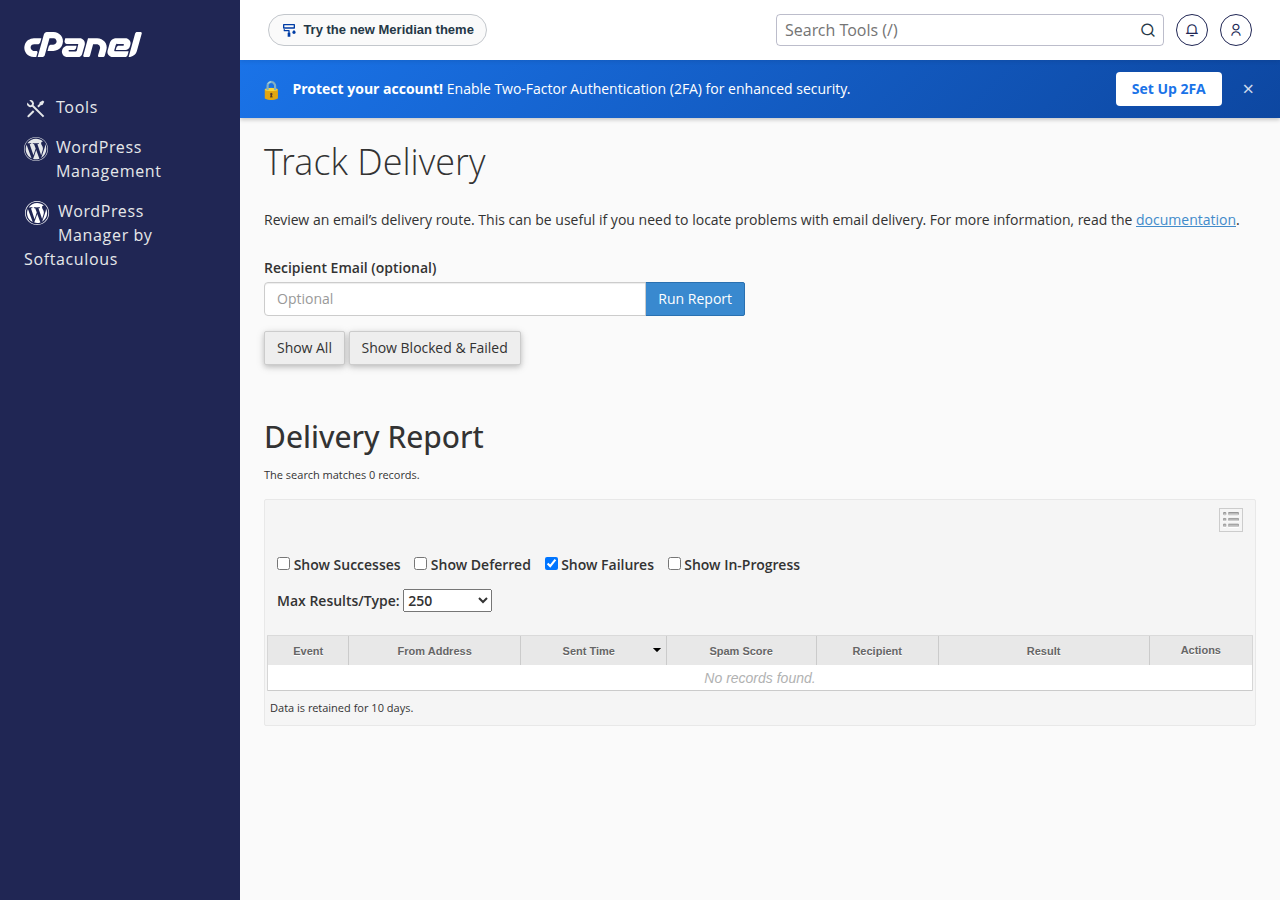1280x900 pixels.
Task: Sort by the Recipient column header
Action: [x=877, y=651]
